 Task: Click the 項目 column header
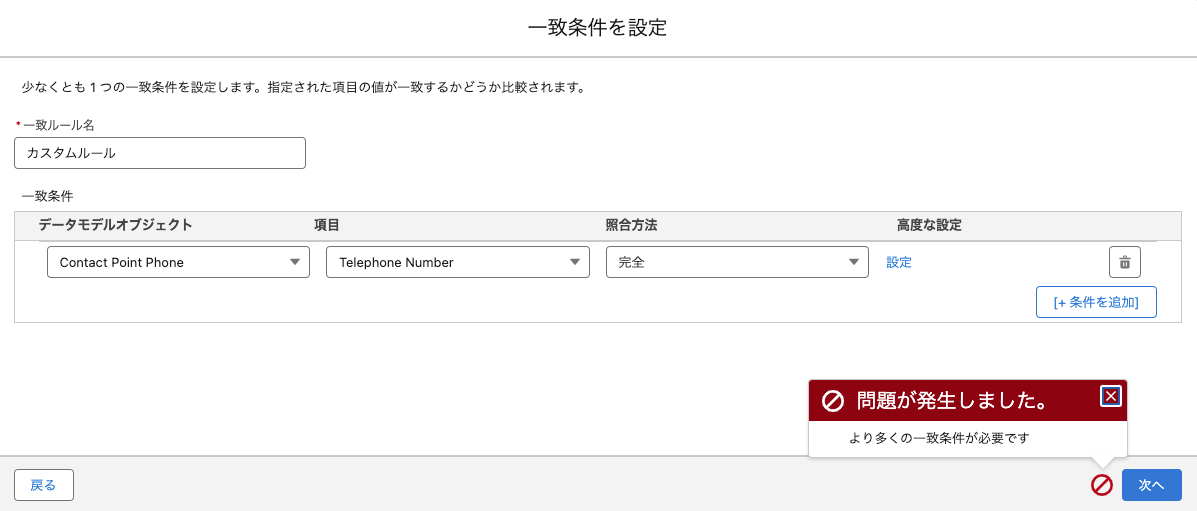pos(326,225)
